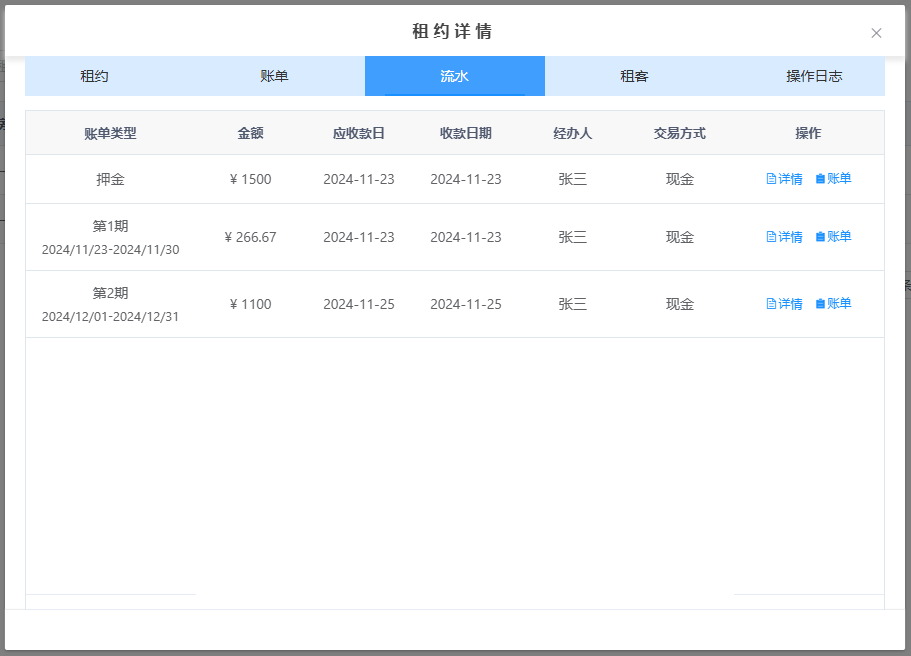Screen dimensions: 911x656
Task: View 详情 of the 第1期 payment
Action: coord(784,237)
